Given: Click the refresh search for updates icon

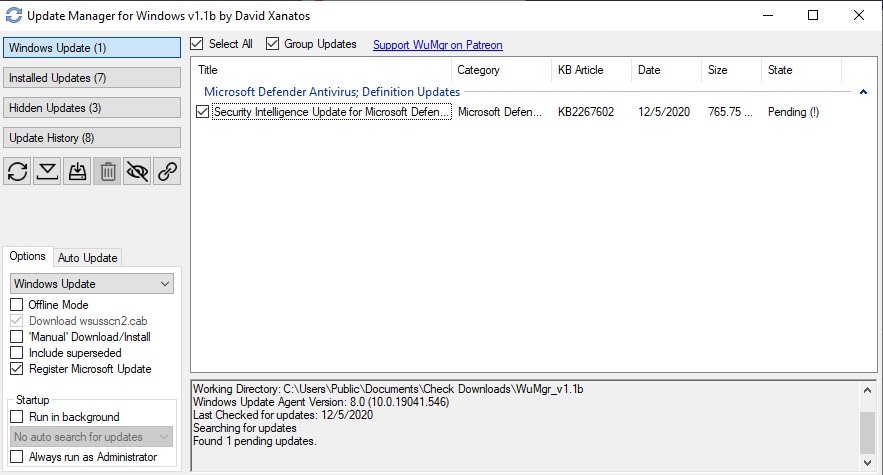Looking at the screenshot, I should 17,171.
